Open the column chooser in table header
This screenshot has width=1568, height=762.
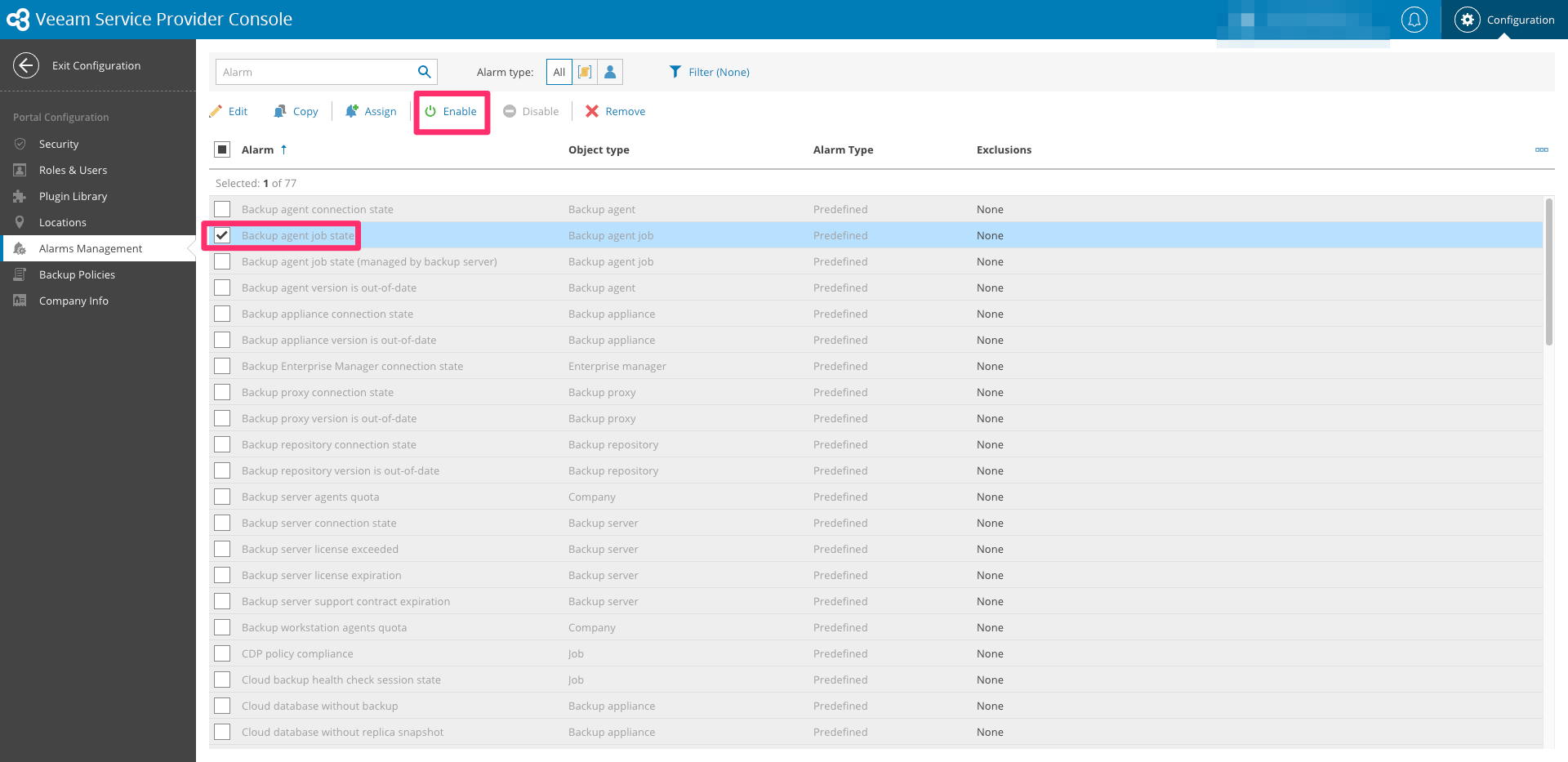tap(1541, 149)
